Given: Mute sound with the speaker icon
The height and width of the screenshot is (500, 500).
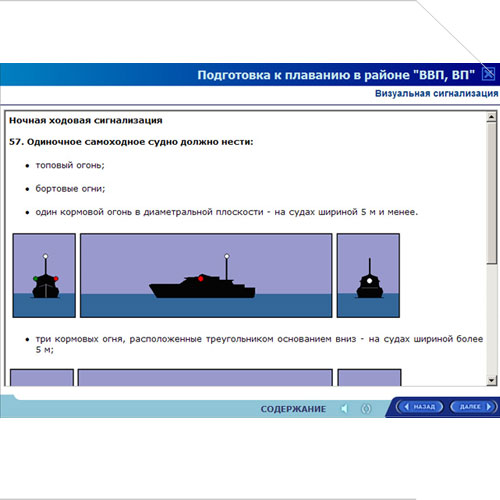Looking at the screenshot, I should pos(344,408).
